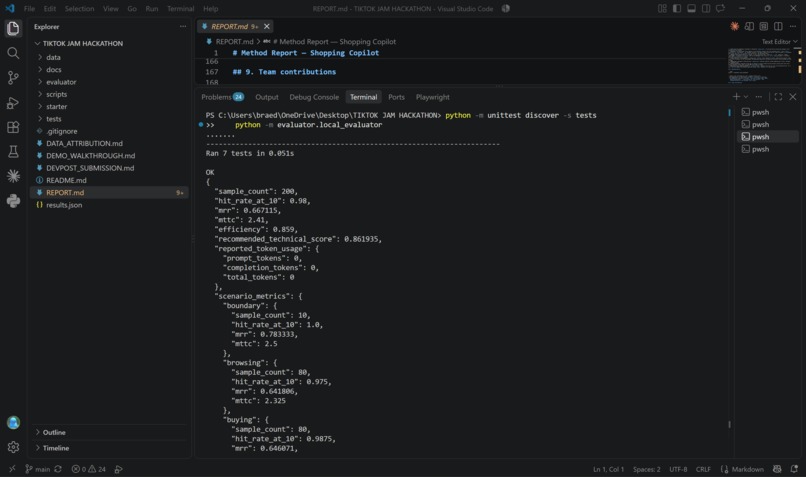806x477 pixels.
Task: Click the CRLF end-of-line selector
Action: click(703, 469)
